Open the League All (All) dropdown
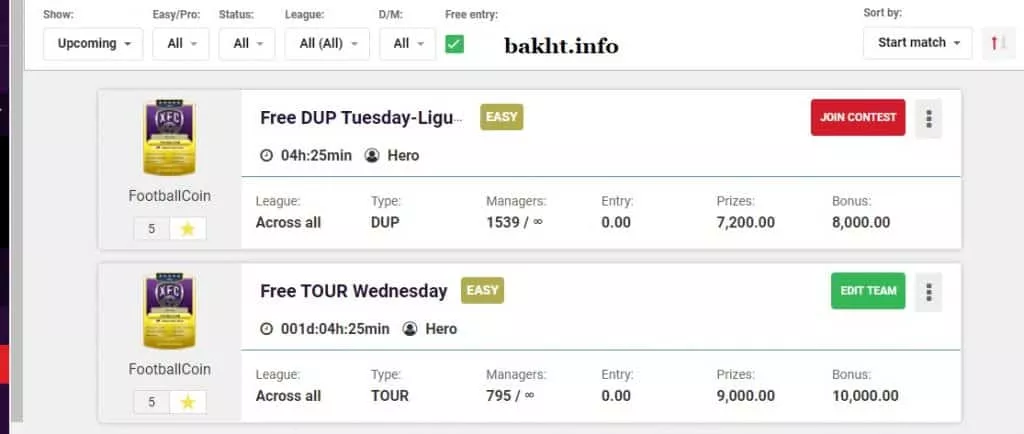This screenshot has height=434, width=1024. coord(327,44)
